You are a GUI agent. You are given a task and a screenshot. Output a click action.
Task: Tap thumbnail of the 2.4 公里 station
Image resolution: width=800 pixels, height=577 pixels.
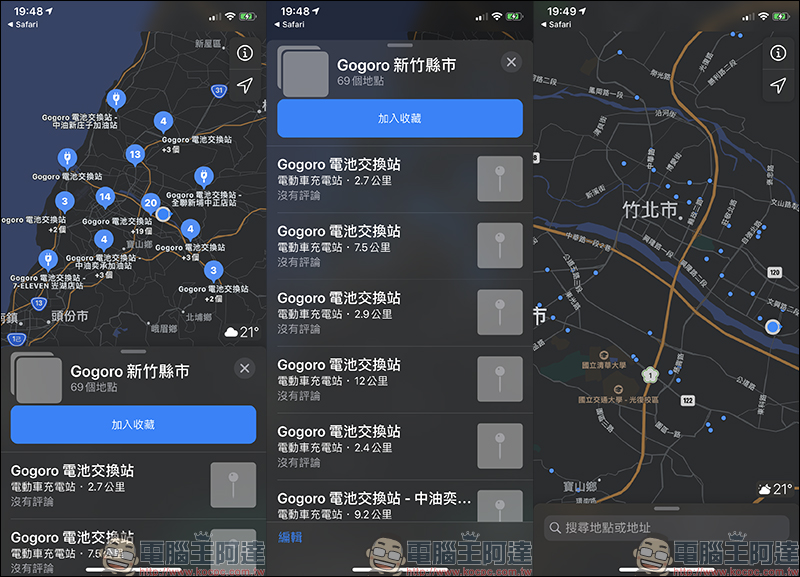(500, 446)
